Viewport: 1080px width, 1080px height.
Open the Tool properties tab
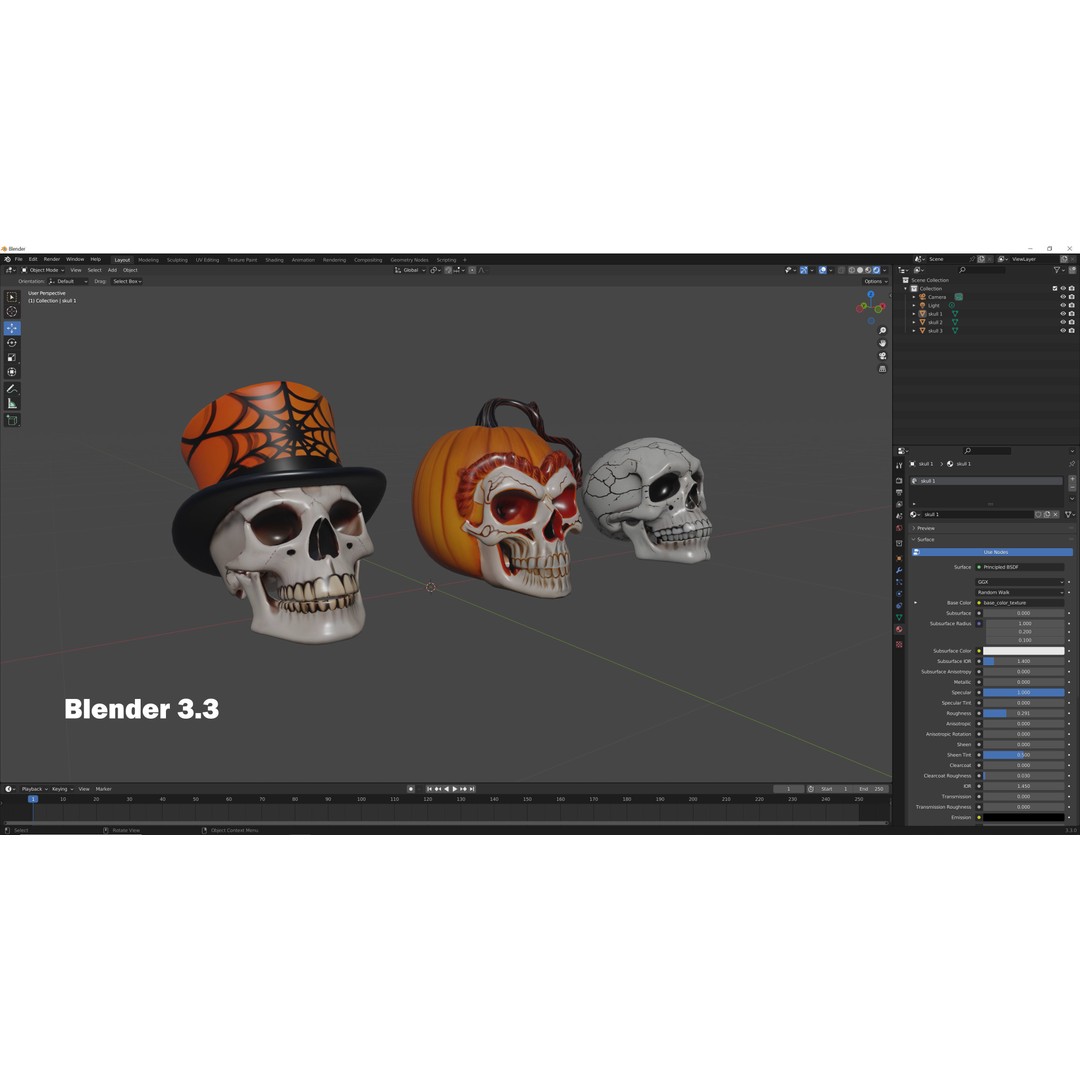pos(899,466)
